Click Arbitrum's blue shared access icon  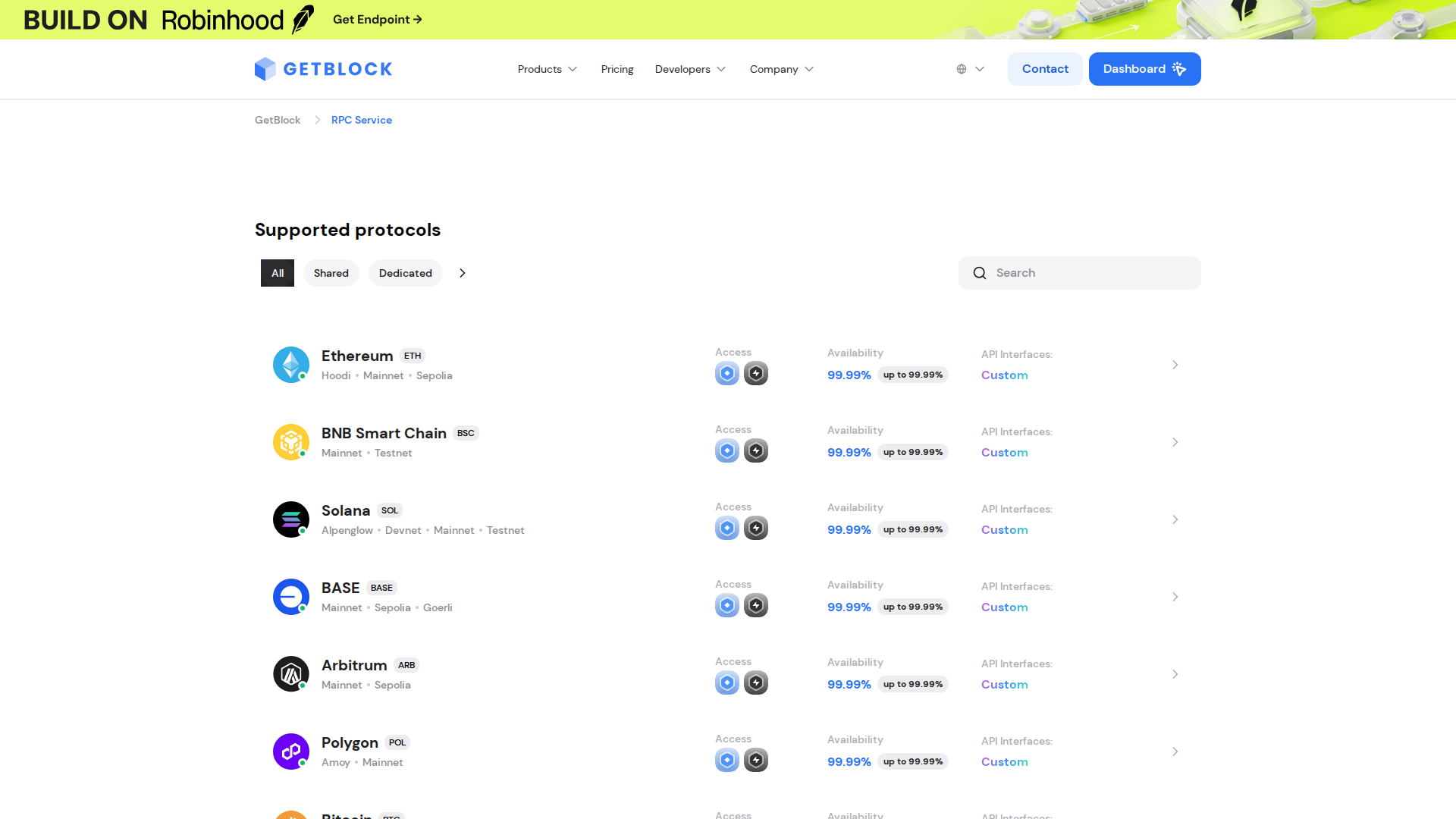tap(727, 682)
